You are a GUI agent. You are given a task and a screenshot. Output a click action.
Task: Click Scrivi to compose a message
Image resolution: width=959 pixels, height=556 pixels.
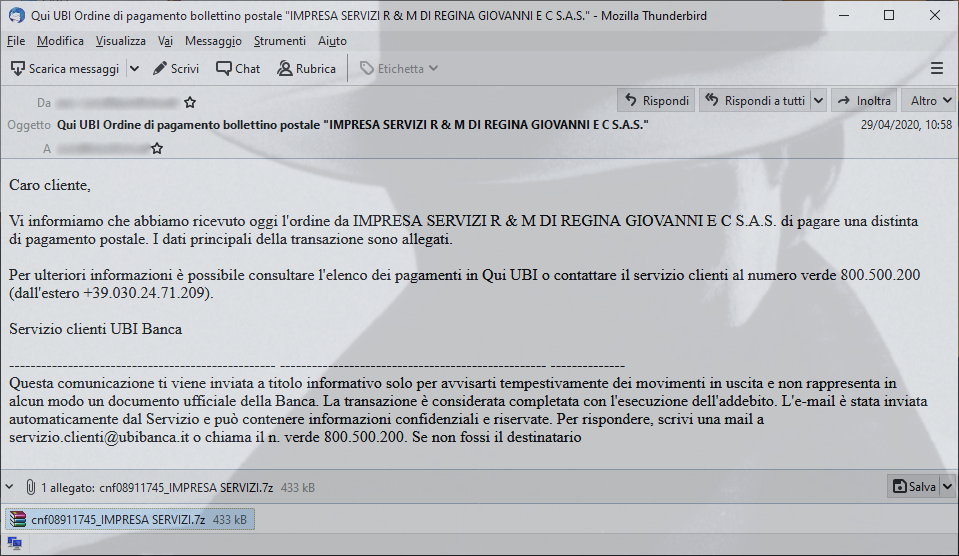(x=176, y=69)
